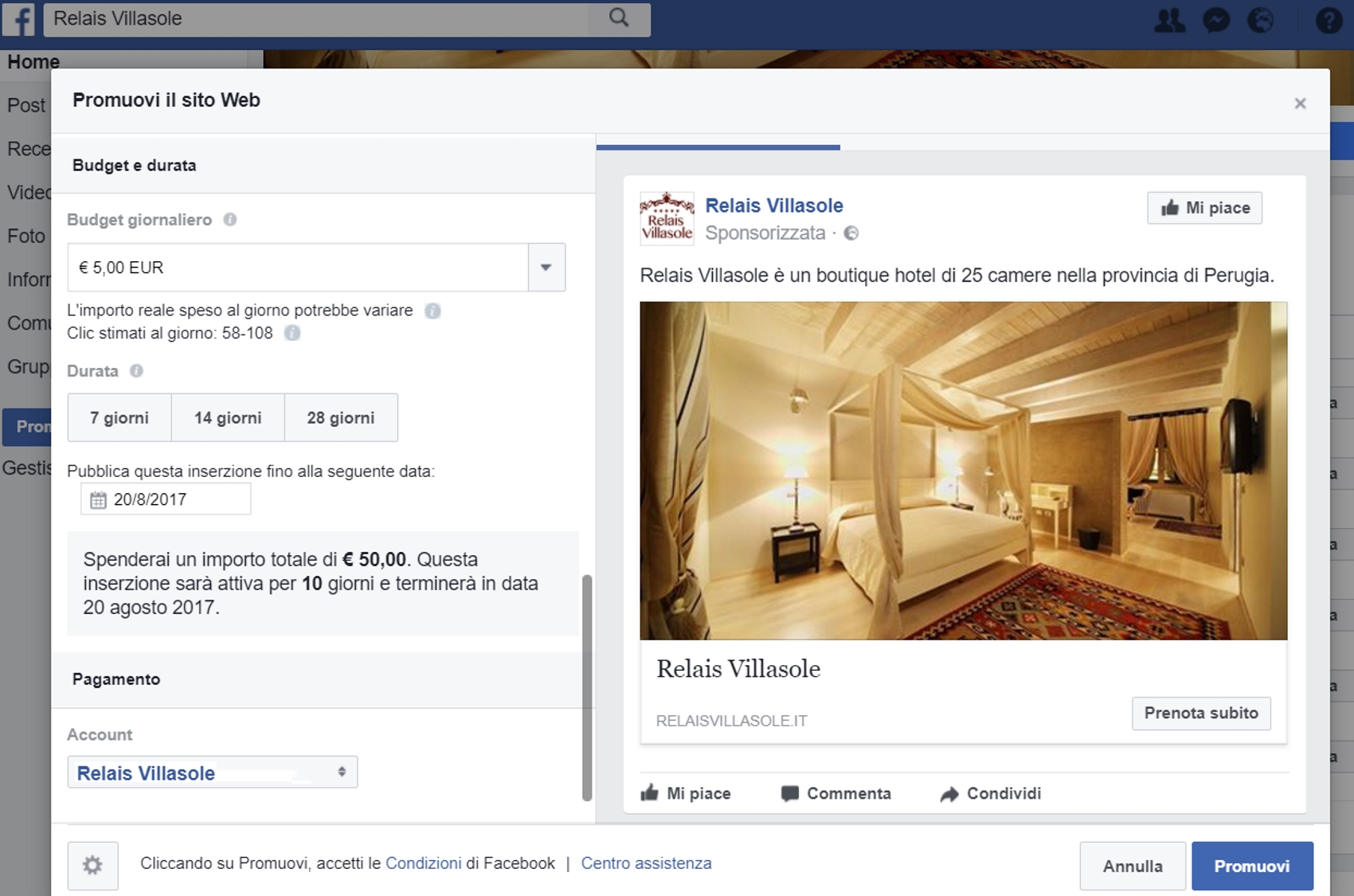Click the Facebook logo icon
This screenshot has height=896, width=1354.
[18, 19]
